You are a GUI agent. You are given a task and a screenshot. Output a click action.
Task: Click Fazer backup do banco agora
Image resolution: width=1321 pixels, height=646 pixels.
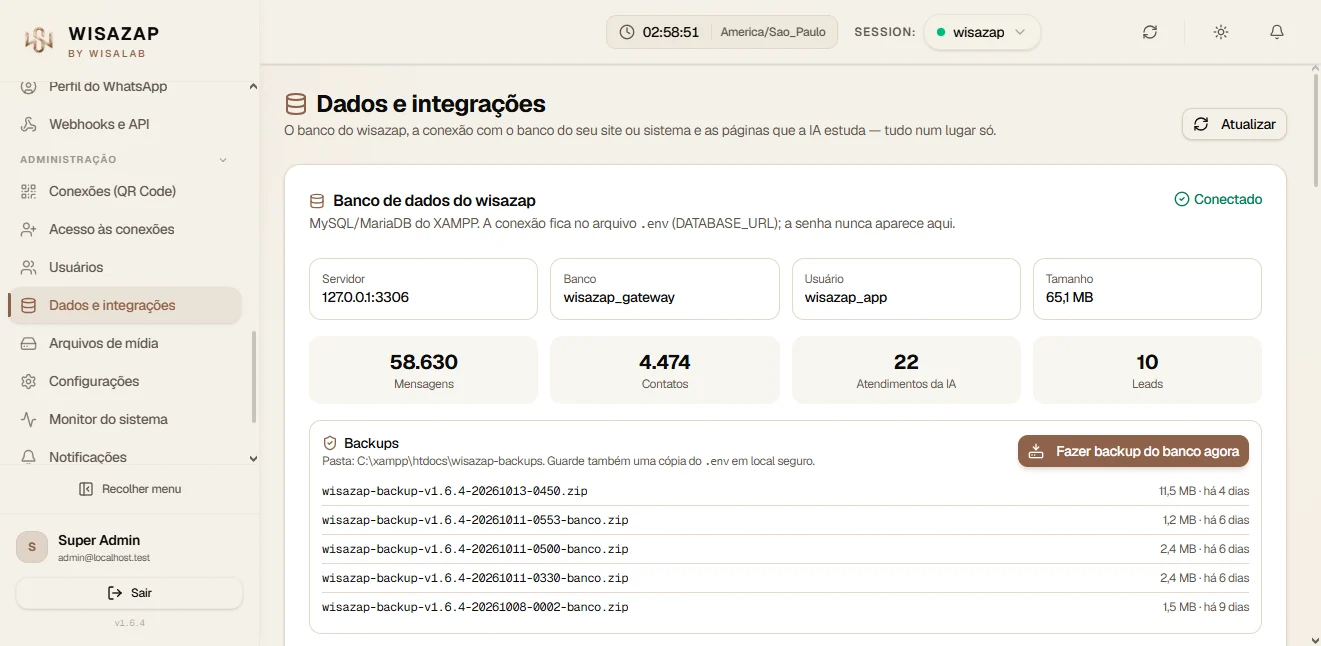(1133, 451)
